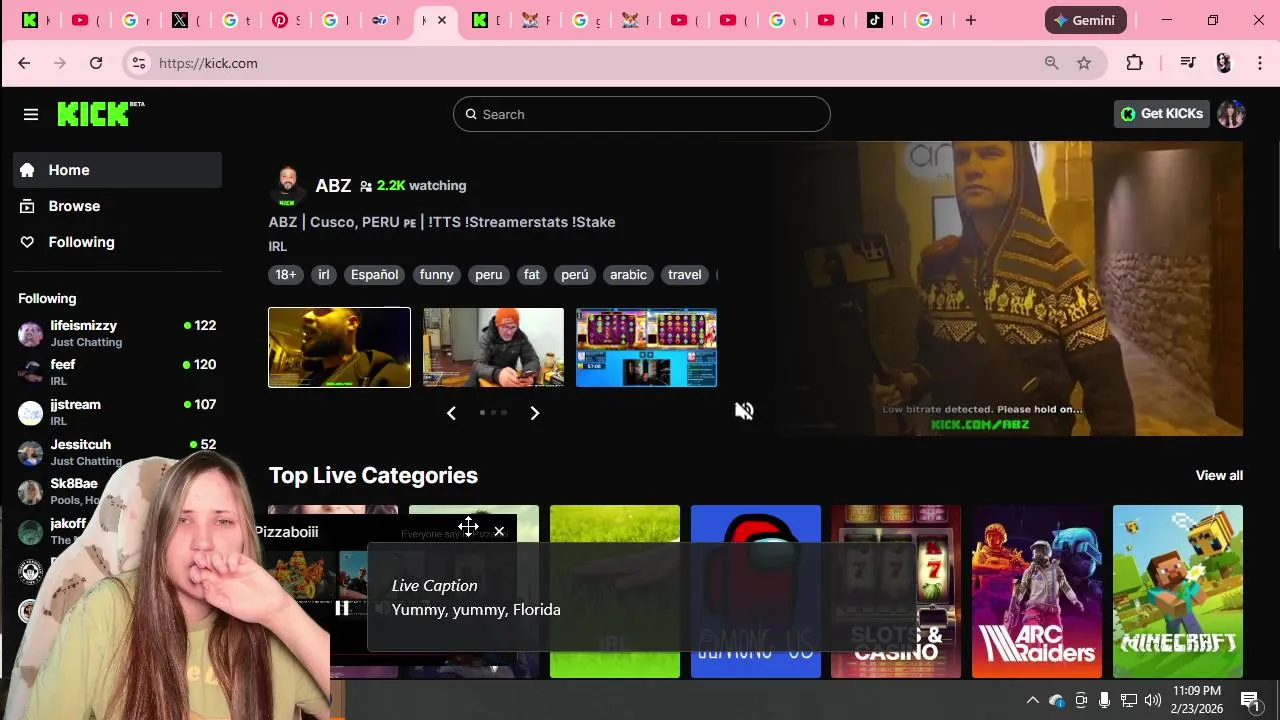The width and height of the screenshot is (1280, 720).
Task: Open Chrome profile avatar
Action: [1224, 63]
